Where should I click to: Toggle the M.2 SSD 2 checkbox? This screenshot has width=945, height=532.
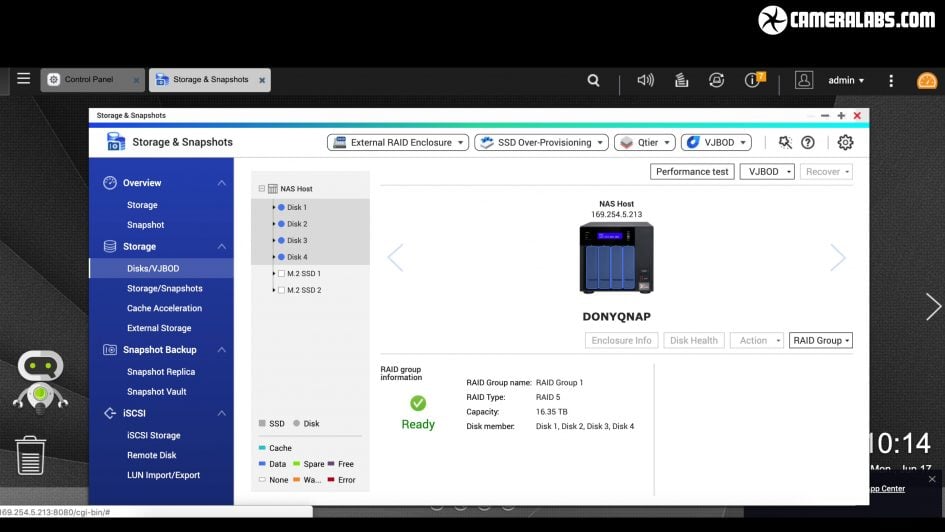(281, 290)
